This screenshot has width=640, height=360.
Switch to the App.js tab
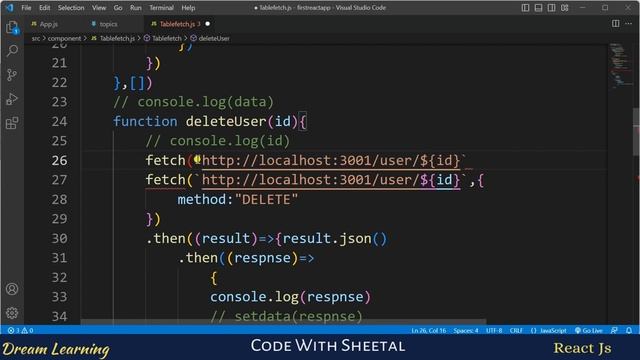[x=49, y=24]
